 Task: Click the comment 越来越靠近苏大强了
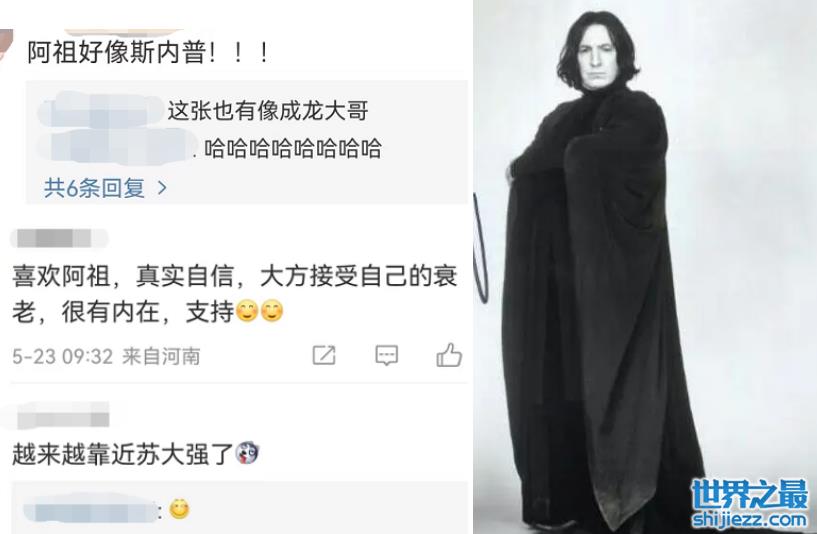[135, 454]
